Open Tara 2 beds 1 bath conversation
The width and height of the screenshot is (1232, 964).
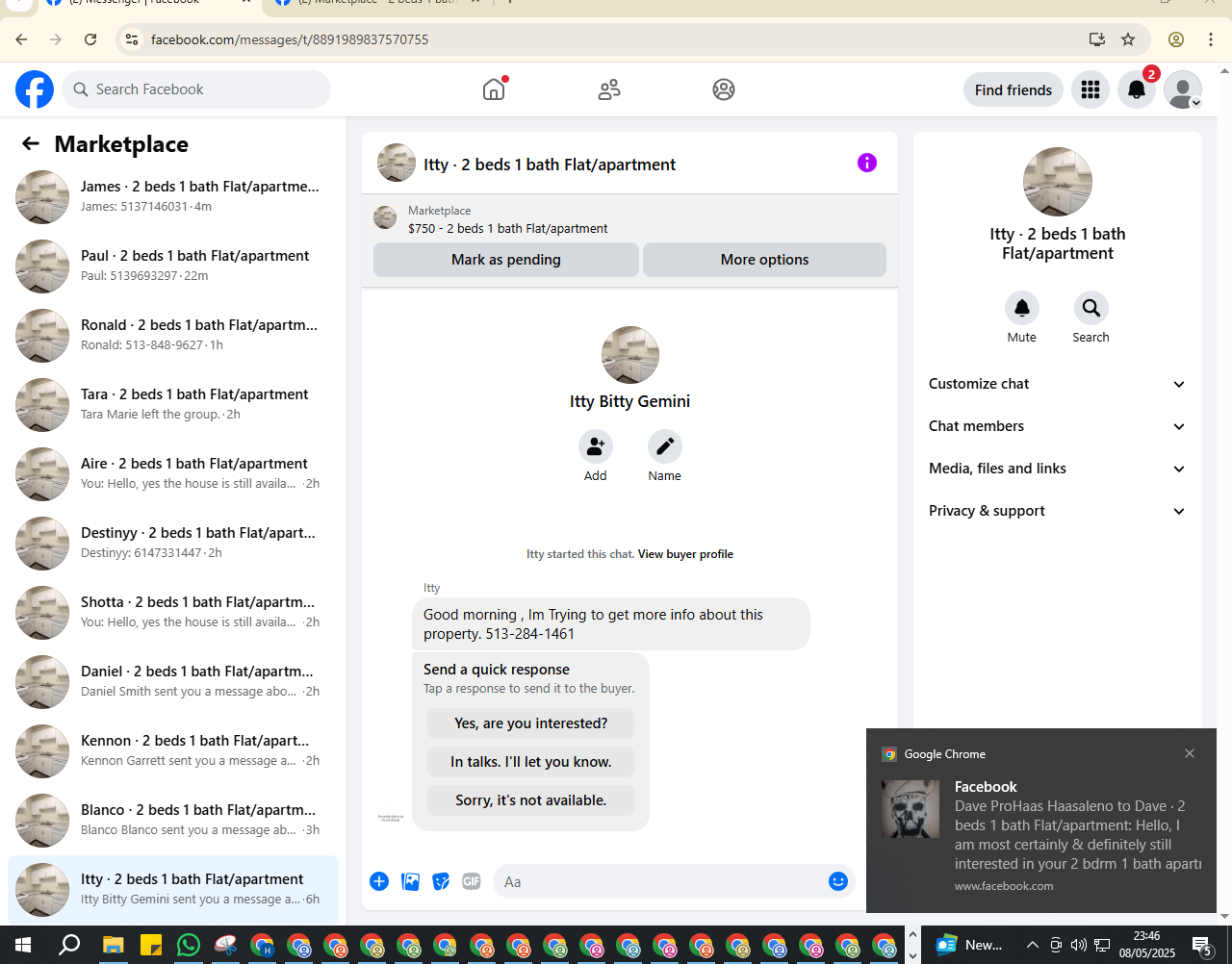click(x=173, y=404)
